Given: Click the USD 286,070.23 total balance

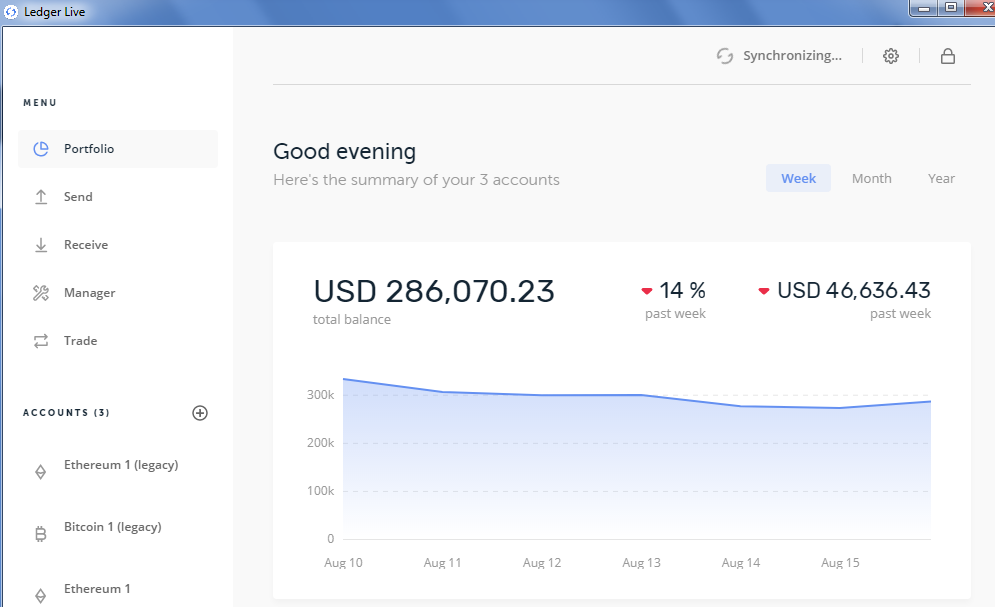Looking at the screenshot, I should (x=434, y=292).
